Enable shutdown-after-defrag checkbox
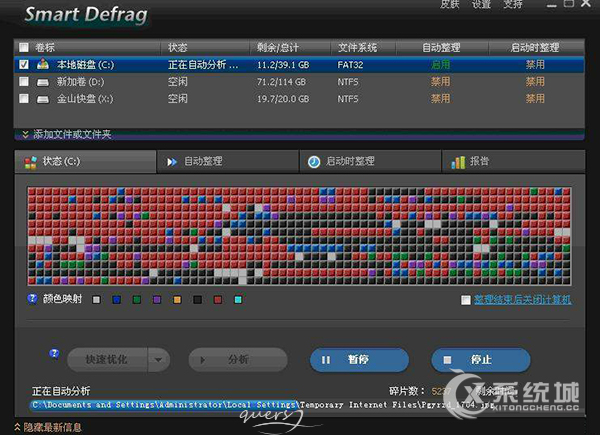The width and height of the screenshot is (600, 435). [x=466, y=300]
